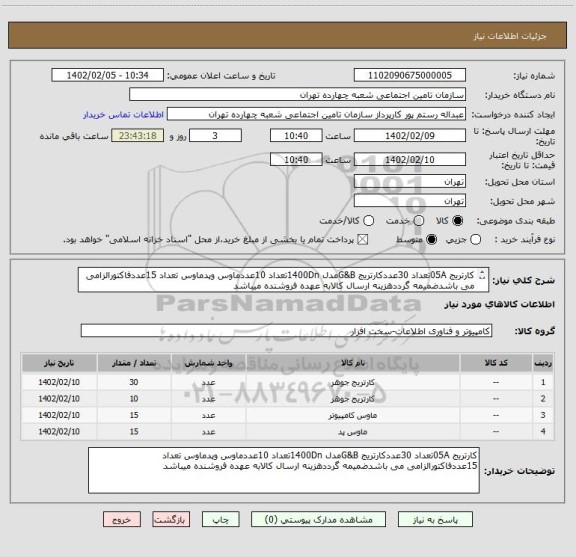Viewport: 576px width, 557px height.
Task: Click date 1402/02/10 in ماوس پد row
Action: coord(59,431)
